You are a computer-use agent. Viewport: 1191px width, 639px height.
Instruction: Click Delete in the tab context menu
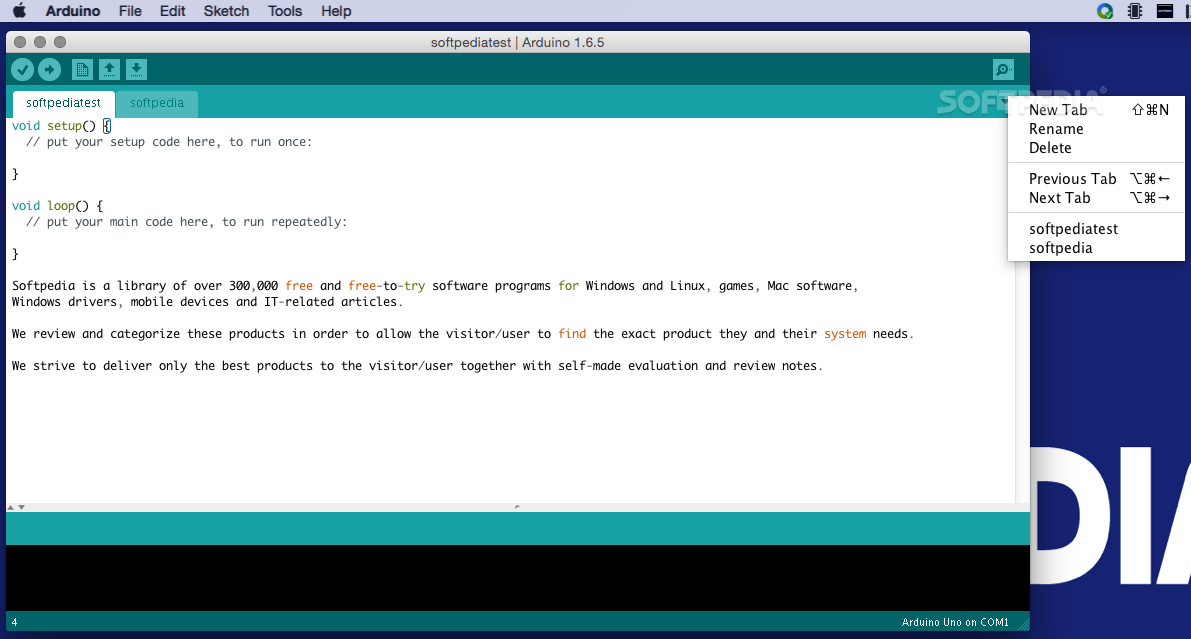tap(1050, 147)
